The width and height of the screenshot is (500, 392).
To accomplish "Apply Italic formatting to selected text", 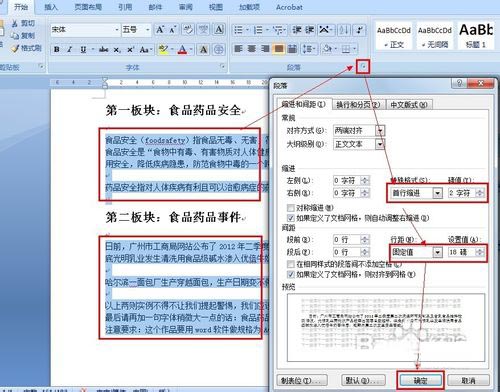I will [x=70, y=50].
